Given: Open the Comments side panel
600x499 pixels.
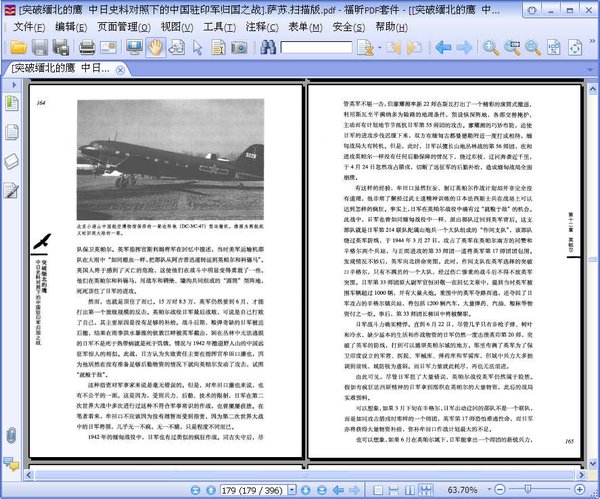Looking at the screenshot, I should pos(11,464).
